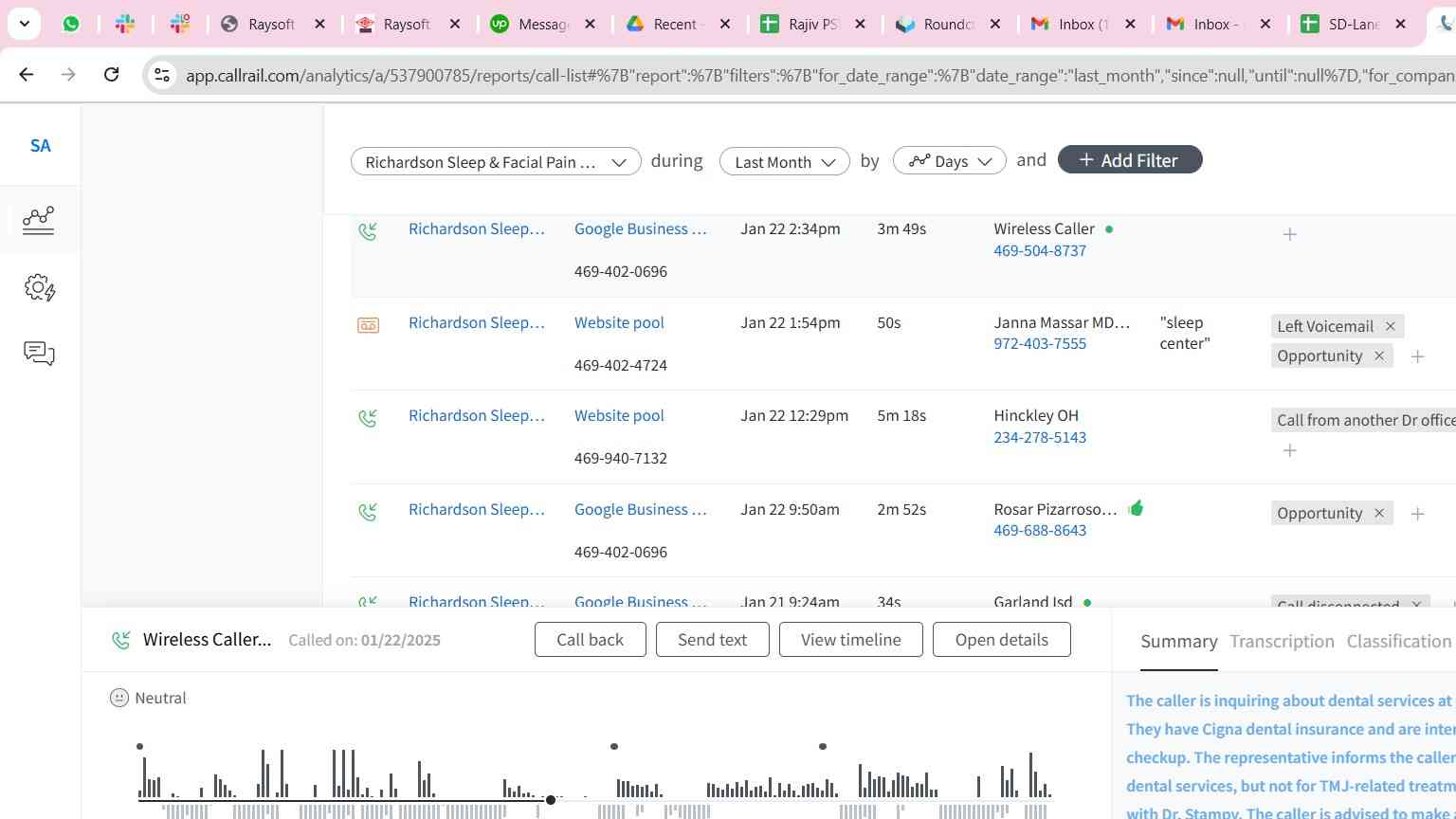Image resolution: width=1456 pixels, height=819 pixels.
Task: Add a tag to the Hinckley OH row
Action: click(x=1289, y=450)
